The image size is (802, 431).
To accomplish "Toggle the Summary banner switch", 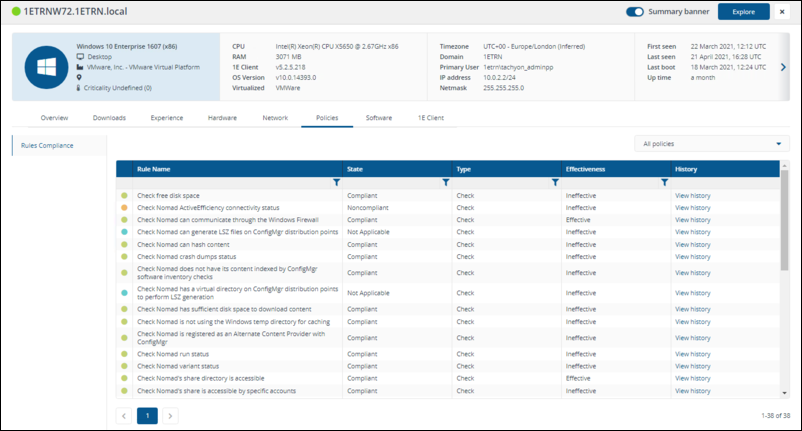I will click(x=635, y=12).
